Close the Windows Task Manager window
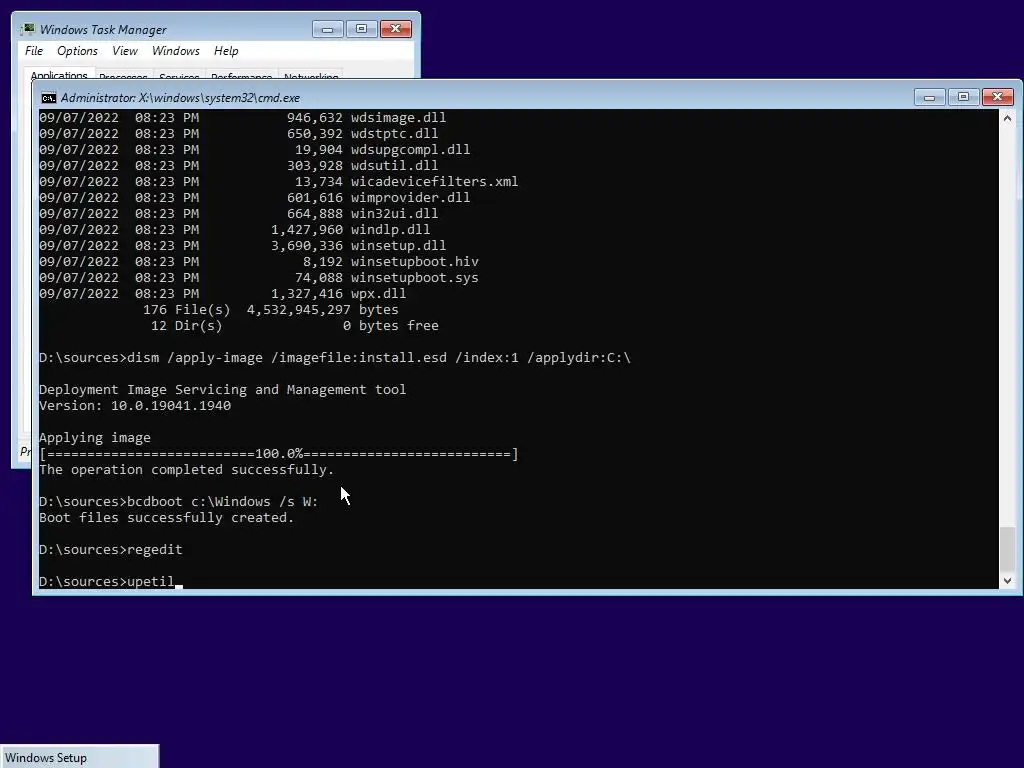The height and width of the screenshot is (768, 1024). [396, 29]
